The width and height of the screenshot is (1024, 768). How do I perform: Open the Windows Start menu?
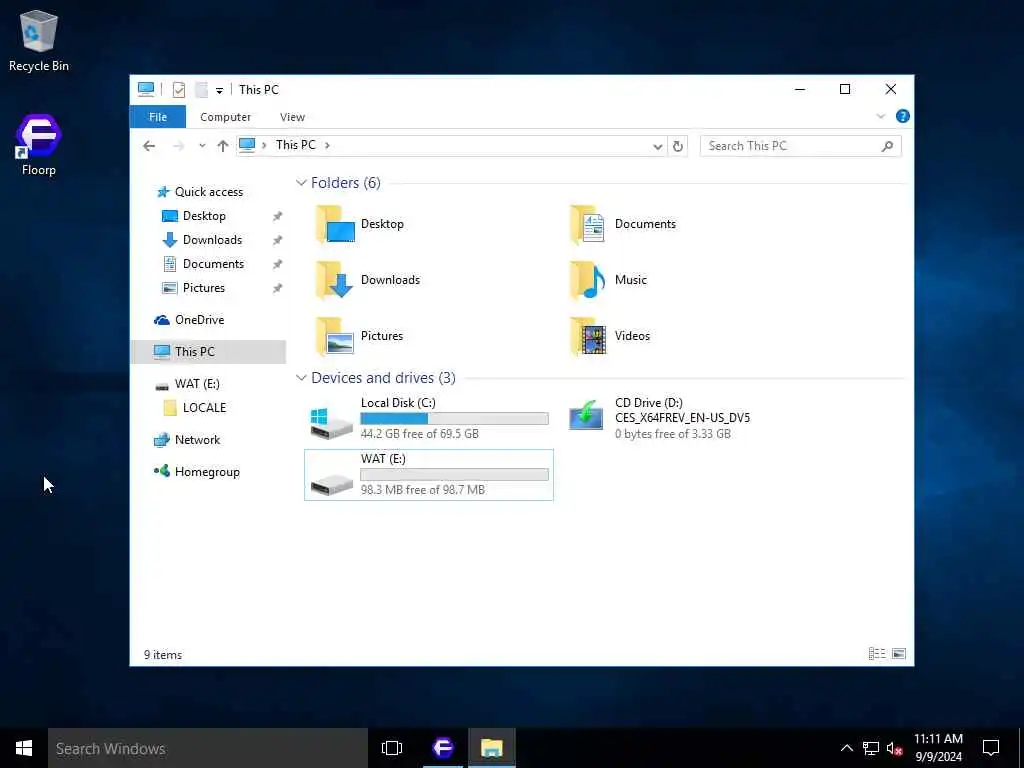(x=24, y=748)
